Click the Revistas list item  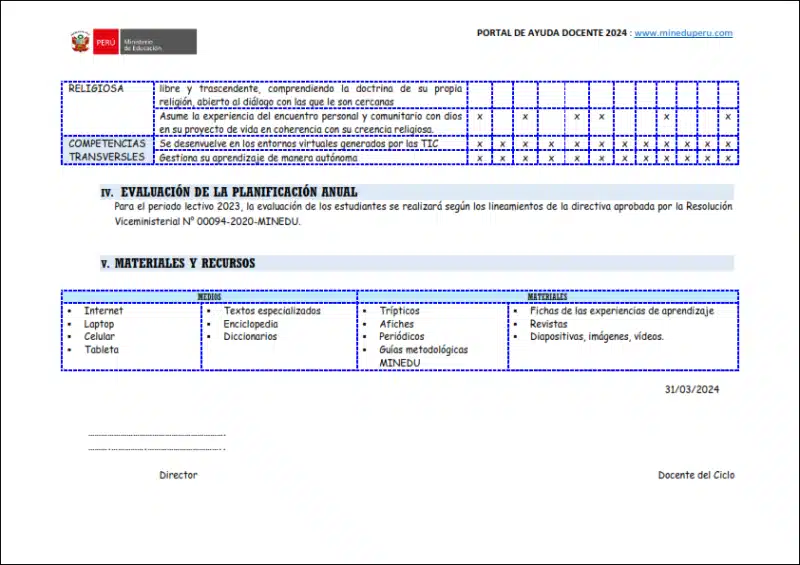click(x=548, y=324)
